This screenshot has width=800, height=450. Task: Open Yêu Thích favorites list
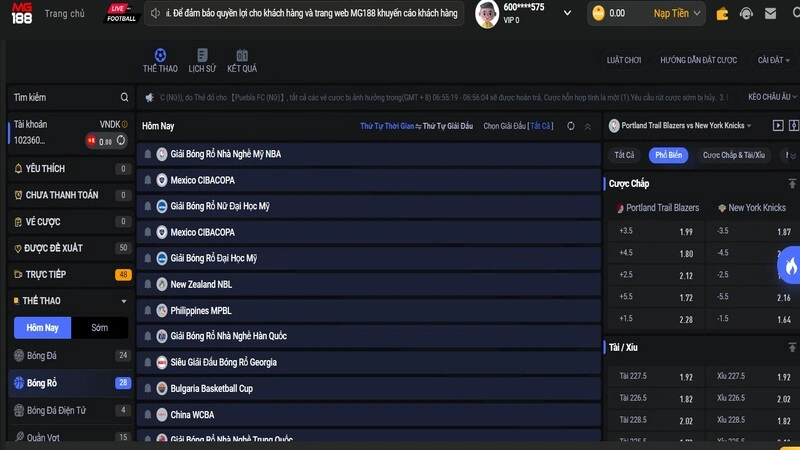(x=70, y=168)
